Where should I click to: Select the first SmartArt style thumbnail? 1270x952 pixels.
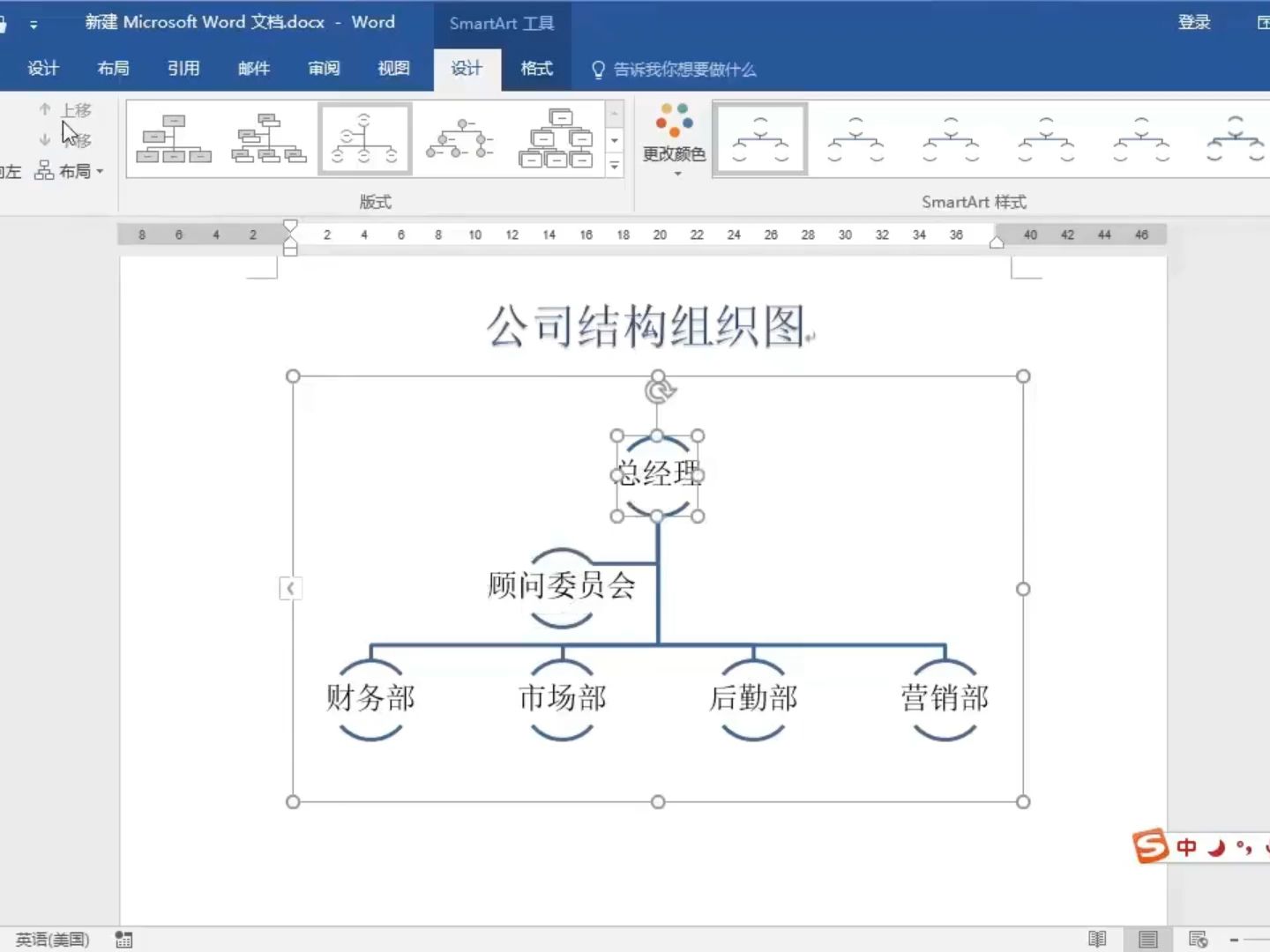(759, 138)
